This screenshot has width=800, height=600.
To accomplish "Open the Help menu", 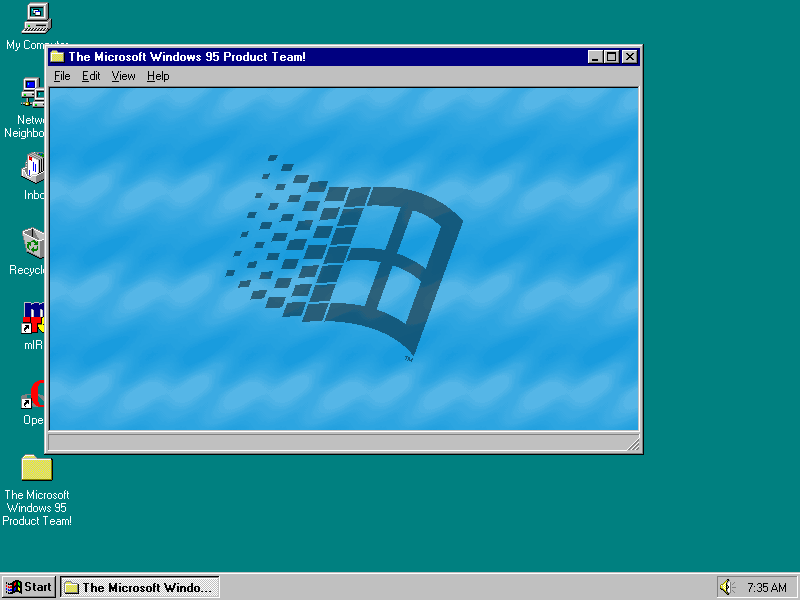I will 158,76.
